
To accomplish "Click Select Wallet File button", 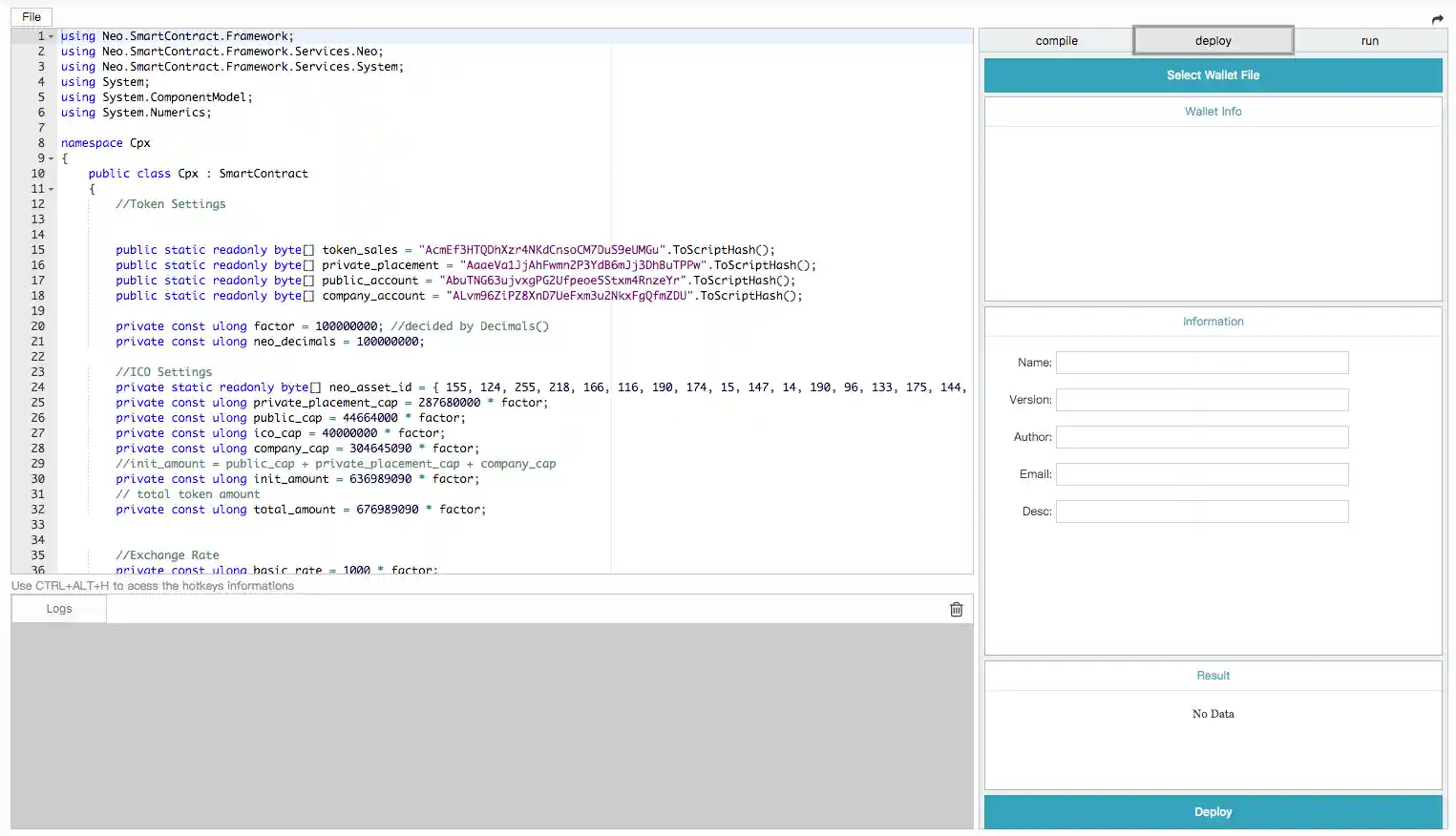I will coord(1213,75).
